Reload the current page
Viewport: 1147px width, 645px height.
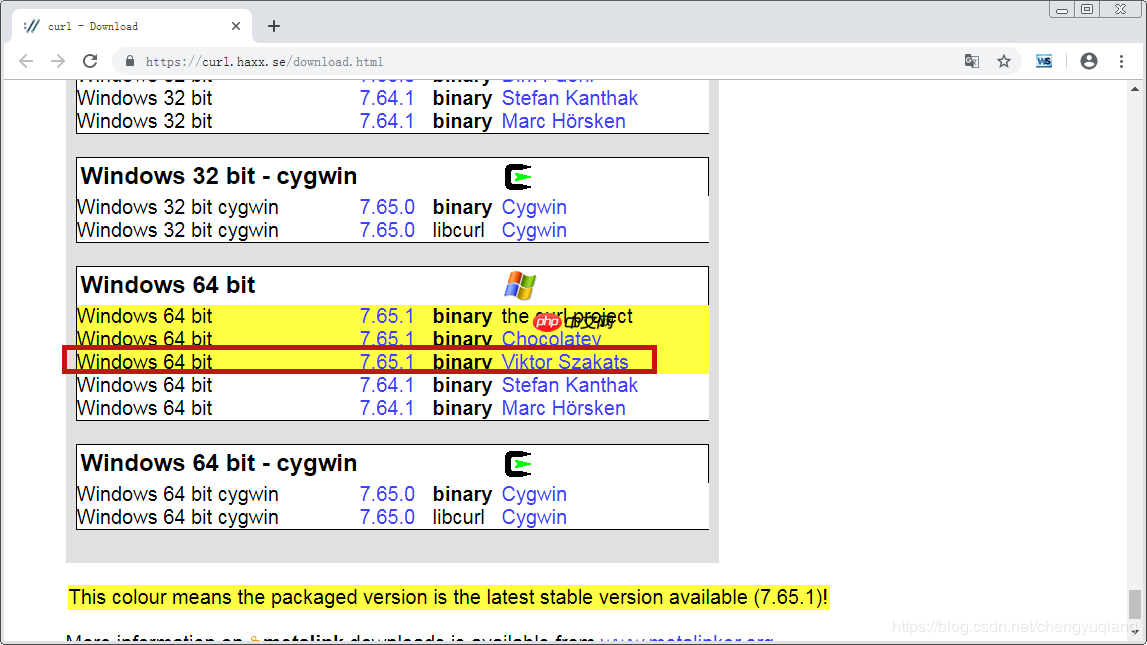[90, 61]
